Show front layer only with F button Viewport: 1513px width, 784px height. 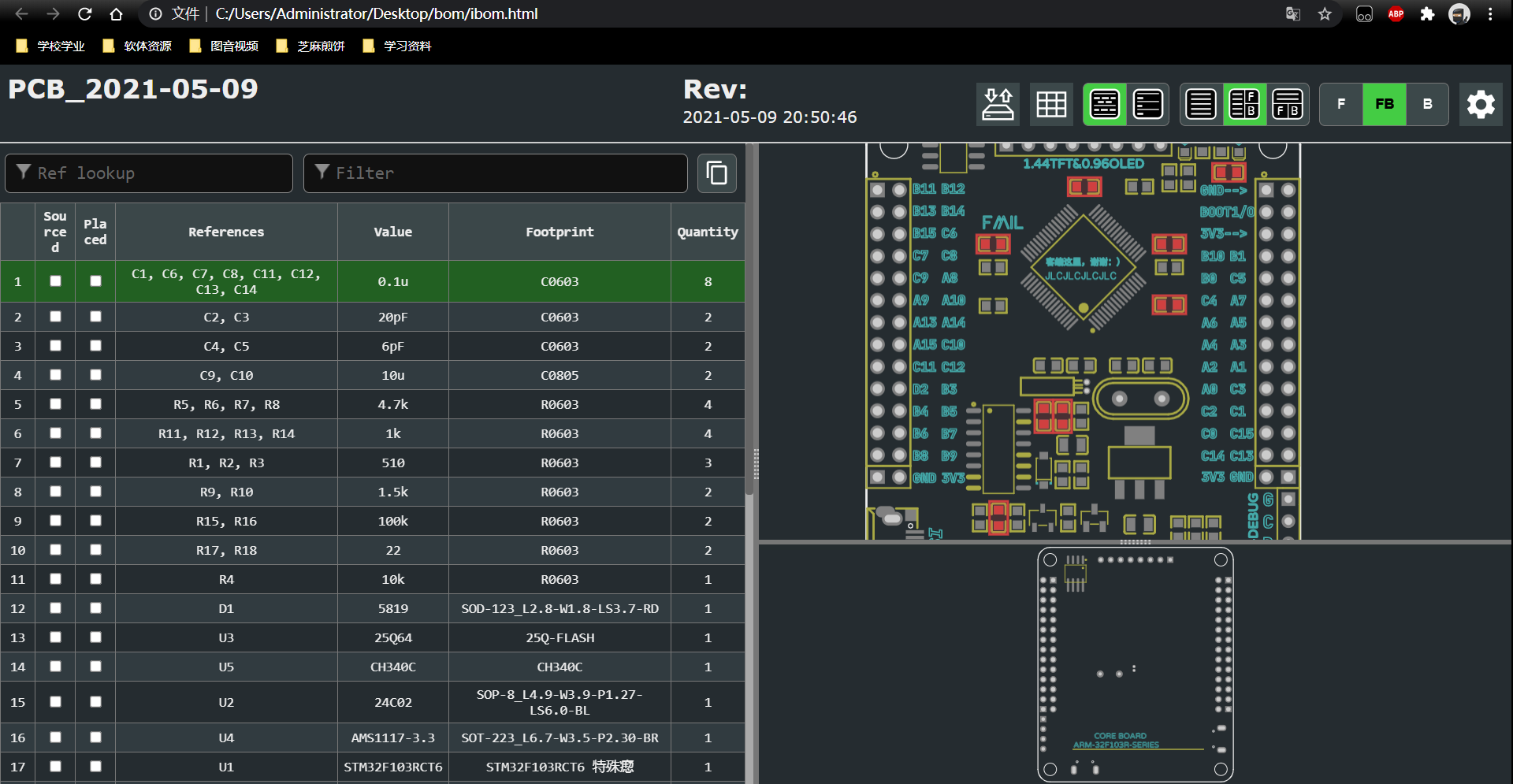tap(1341, 104)
